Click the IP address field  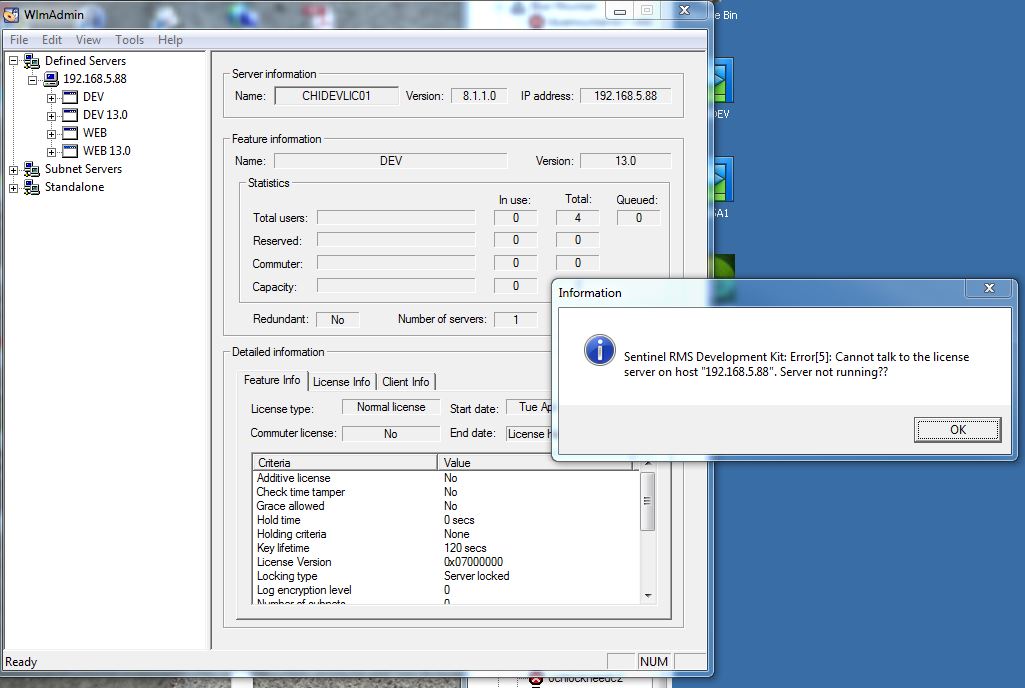pyautogui.click(x=625, y=95)
